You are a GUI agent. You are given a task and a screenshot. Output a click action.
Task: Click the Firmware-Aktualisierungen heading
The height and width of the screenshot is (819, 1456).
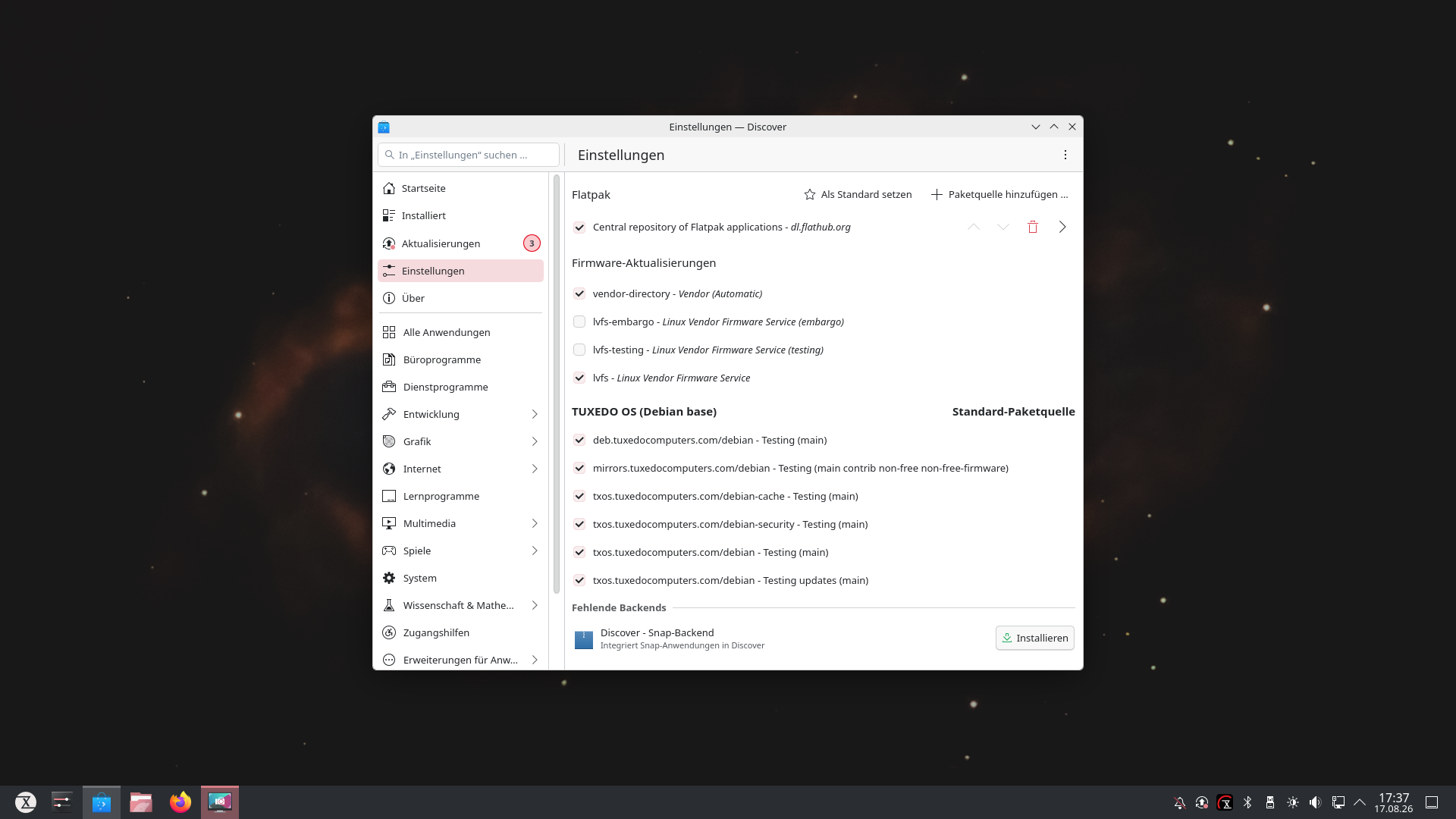point(644,263)
